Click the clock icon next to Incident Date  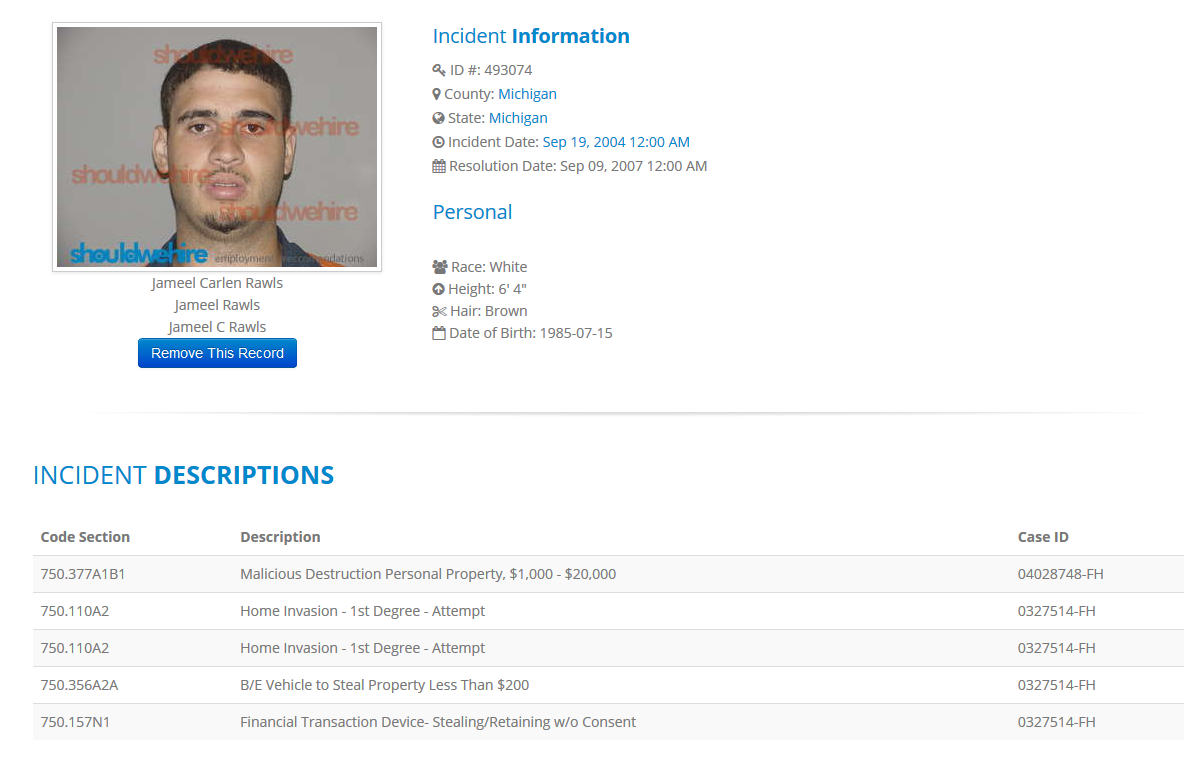(x=439, y=142)
